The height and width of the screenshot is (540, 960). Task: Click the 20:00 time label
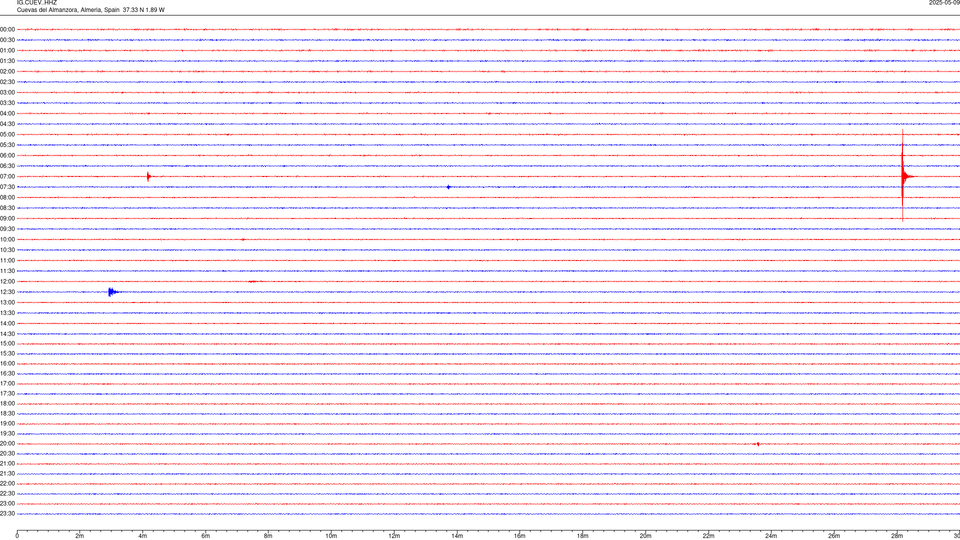pyautogui.click(x=7, y=444)
